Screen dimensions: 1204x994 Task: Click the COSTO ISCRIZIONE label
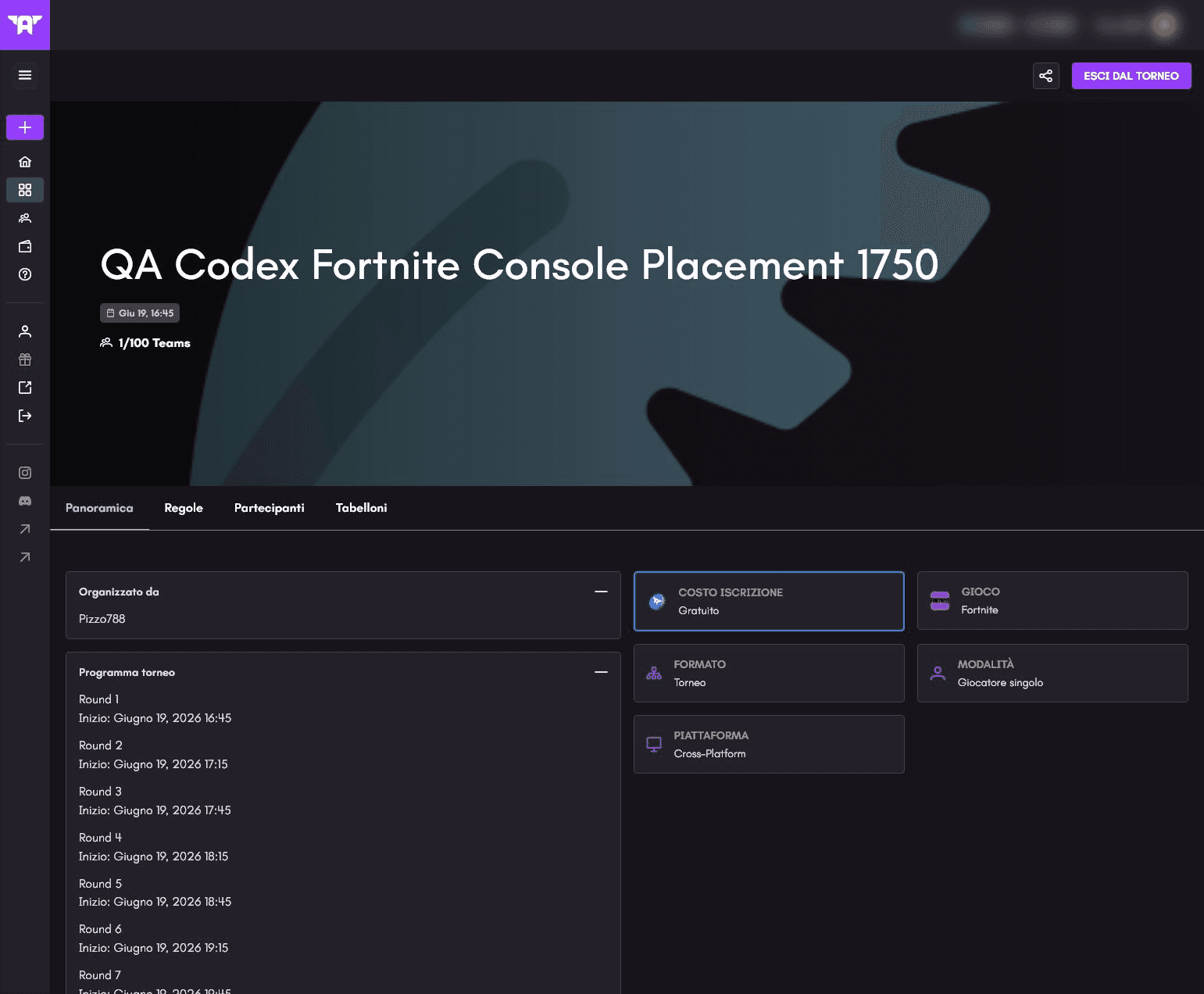[731, 592]
